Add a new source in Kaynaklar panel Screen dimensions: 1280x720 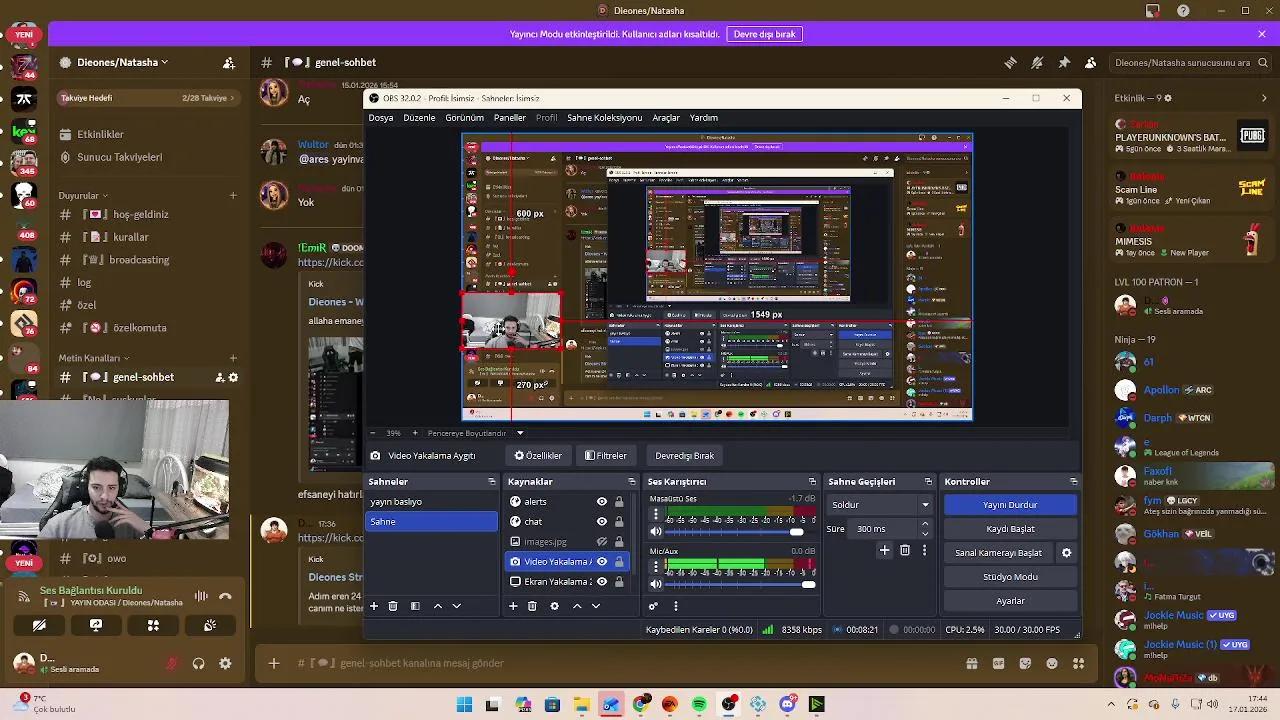[513, 606]
